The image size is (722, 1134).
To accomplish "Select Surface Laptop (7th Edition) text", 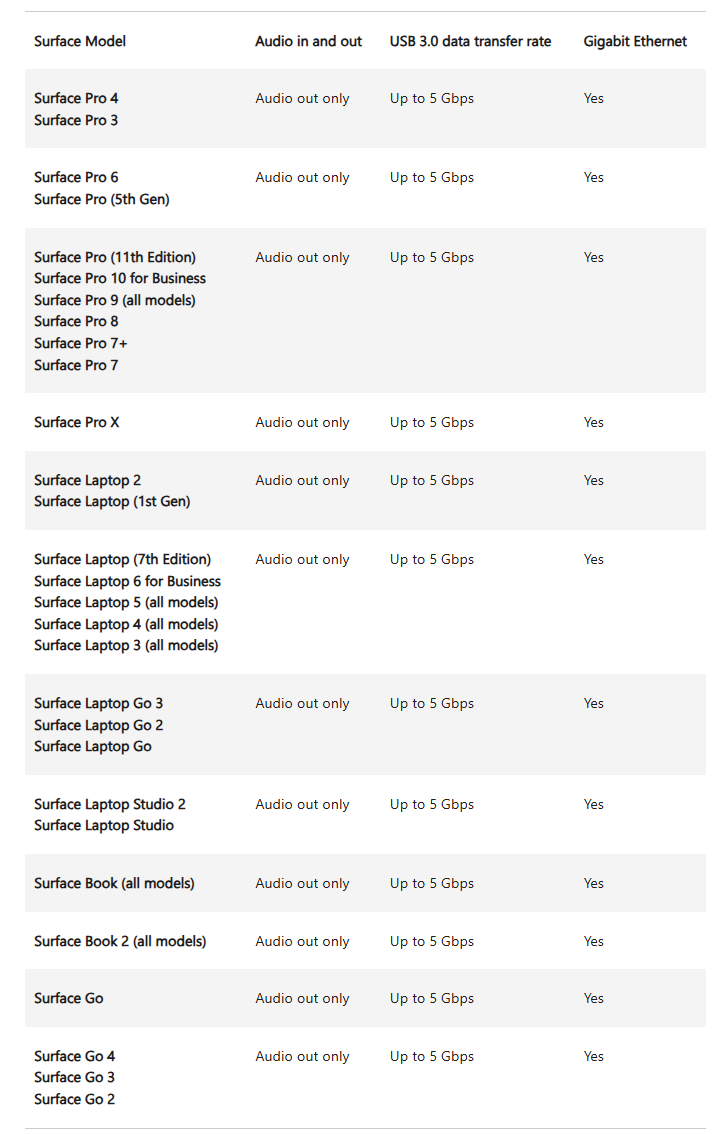I will coord(122,559).
